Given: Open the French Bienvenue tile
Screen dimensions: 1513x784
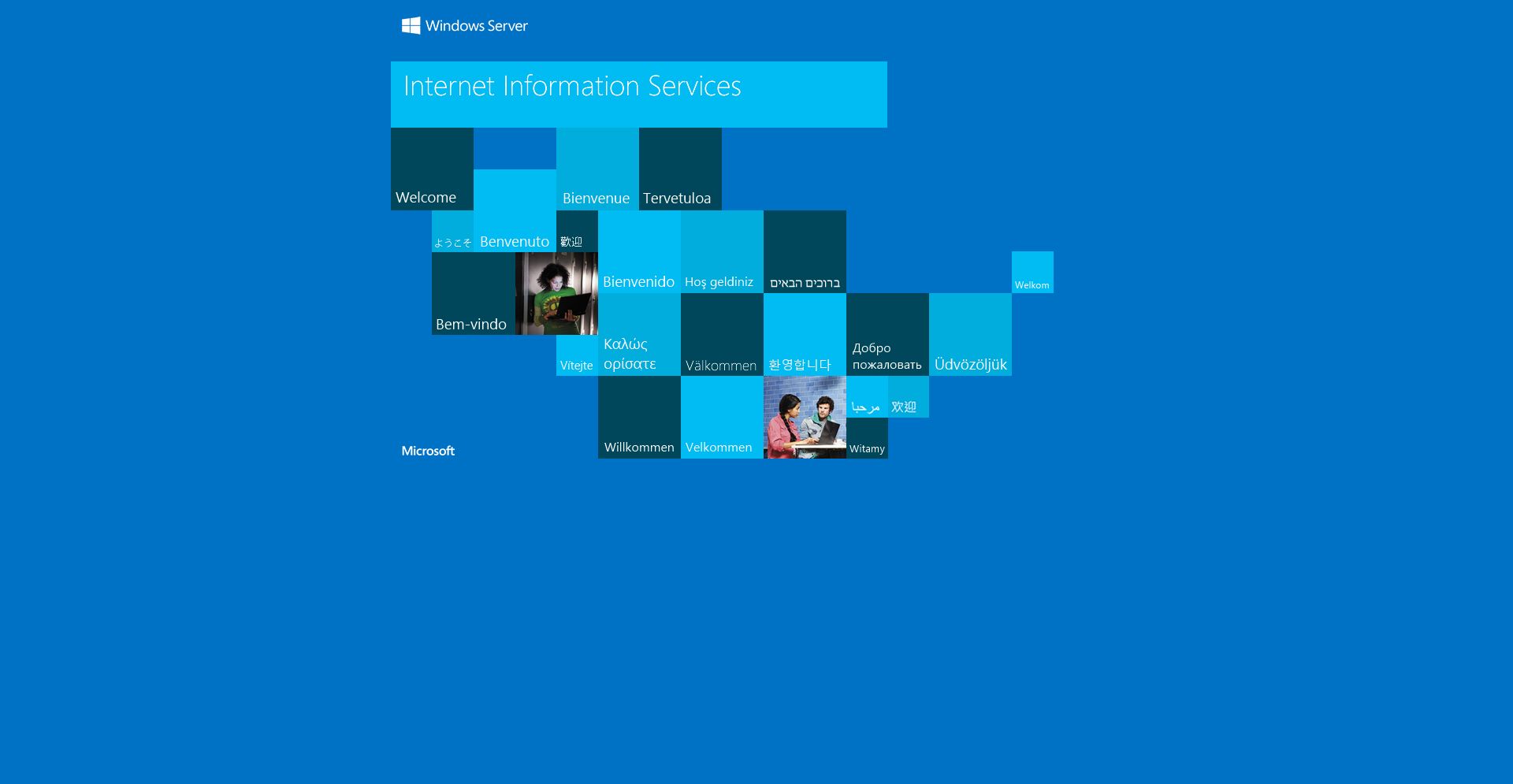Looking at the screenshot, I should point(597,169).
